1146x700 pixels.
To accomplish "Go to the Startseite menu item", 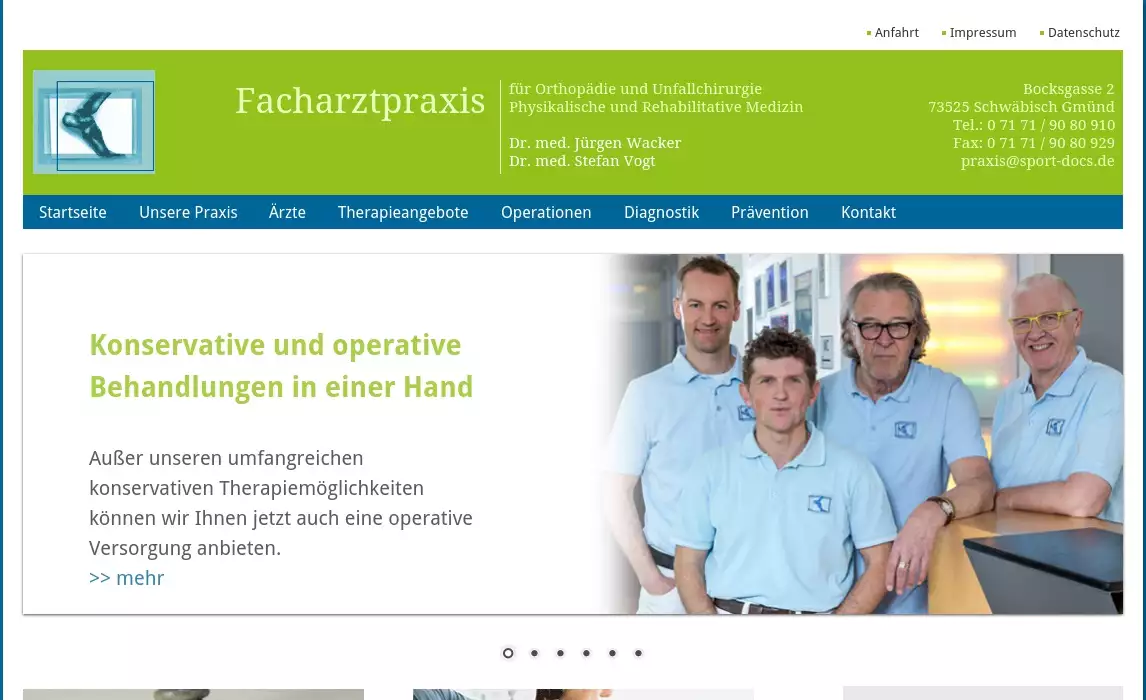I will (73, 212).
